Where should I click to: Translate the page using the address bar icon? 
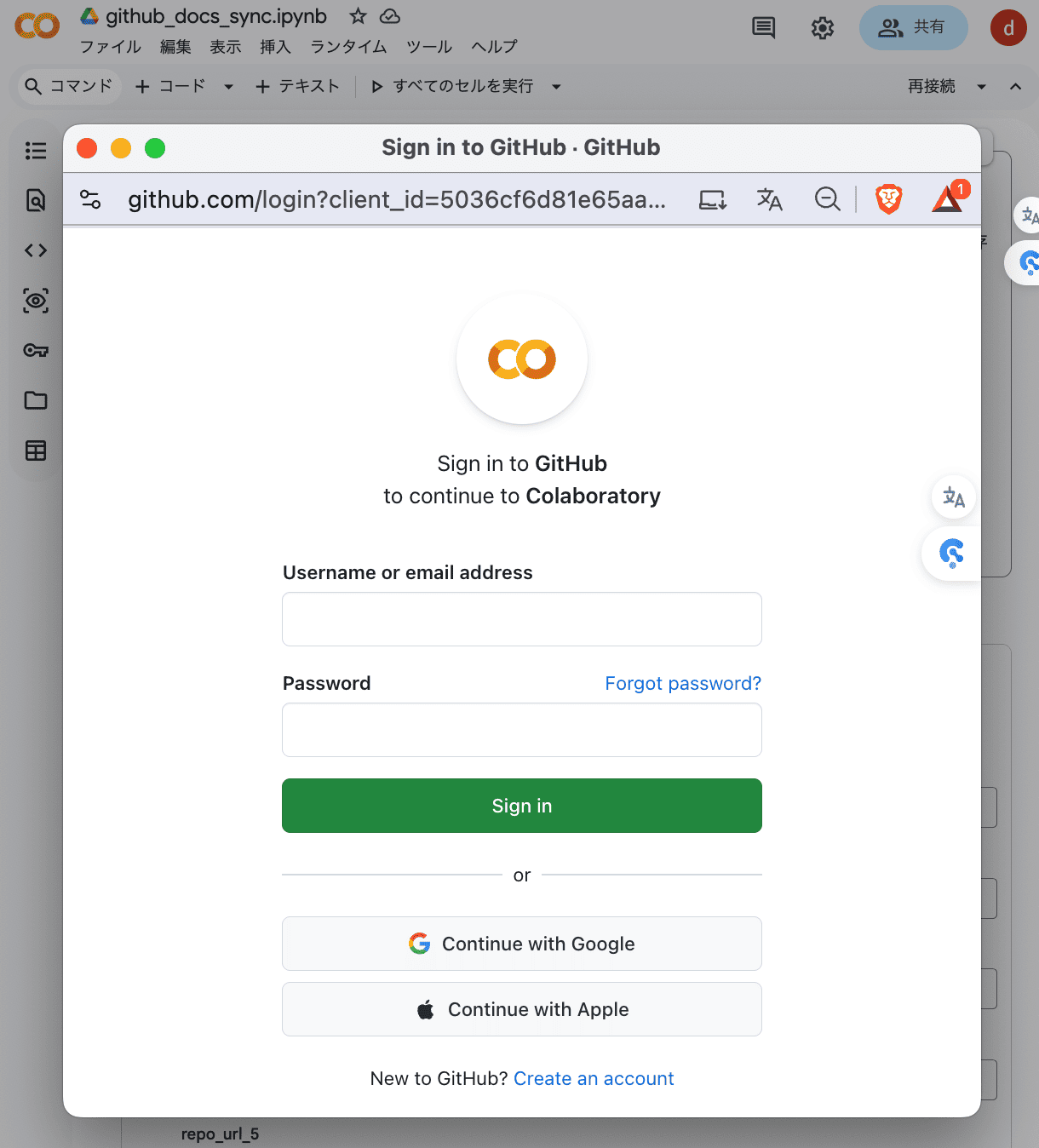pos(769,198)
